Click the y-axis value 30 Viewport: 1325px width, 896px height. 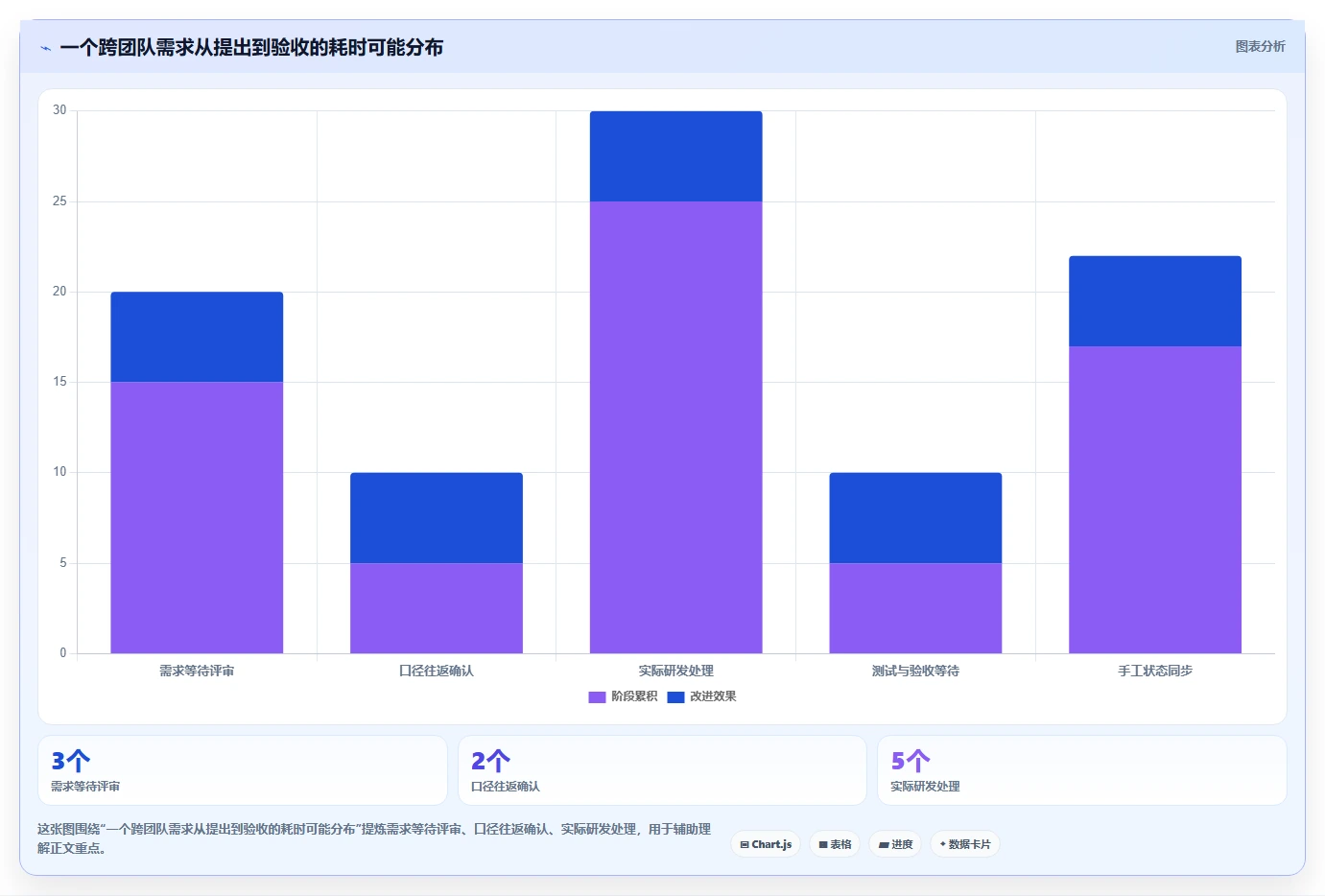pyautogui.click(x=59, y=110)
